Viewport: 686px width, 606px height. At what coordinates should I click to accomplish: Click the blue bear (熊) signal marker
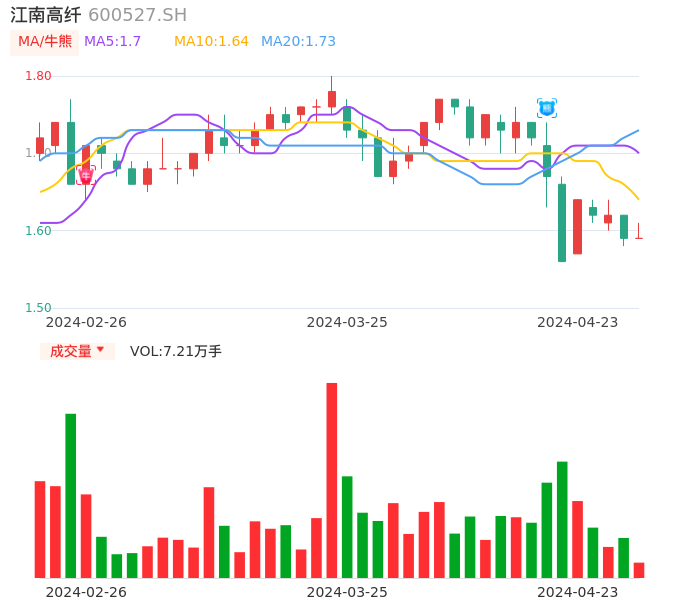(x=546, y=107)
